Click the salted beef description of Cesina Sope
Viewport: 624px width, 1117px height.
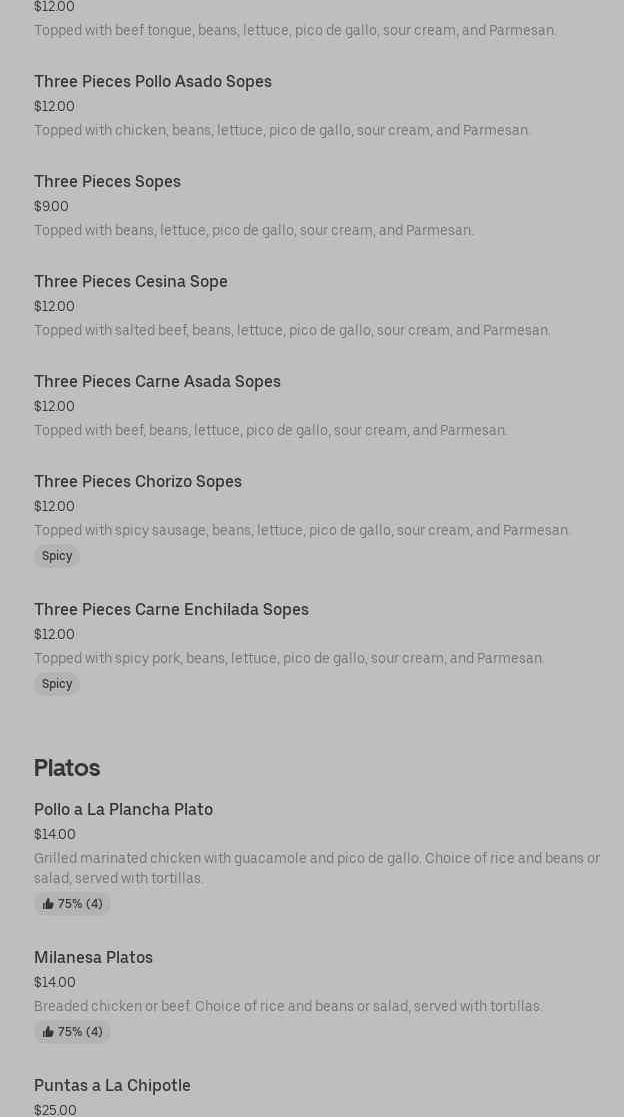[x=292, y=331]
